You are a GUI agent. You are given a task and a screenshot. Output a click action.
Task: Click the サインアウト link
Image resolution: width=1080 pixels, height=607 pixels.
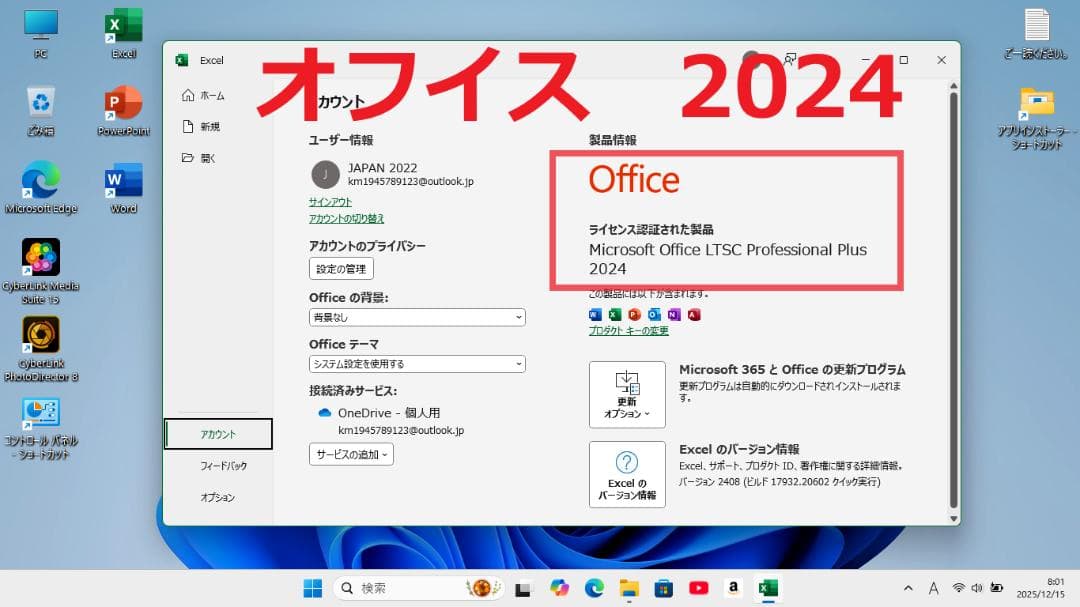pos(330,202)
